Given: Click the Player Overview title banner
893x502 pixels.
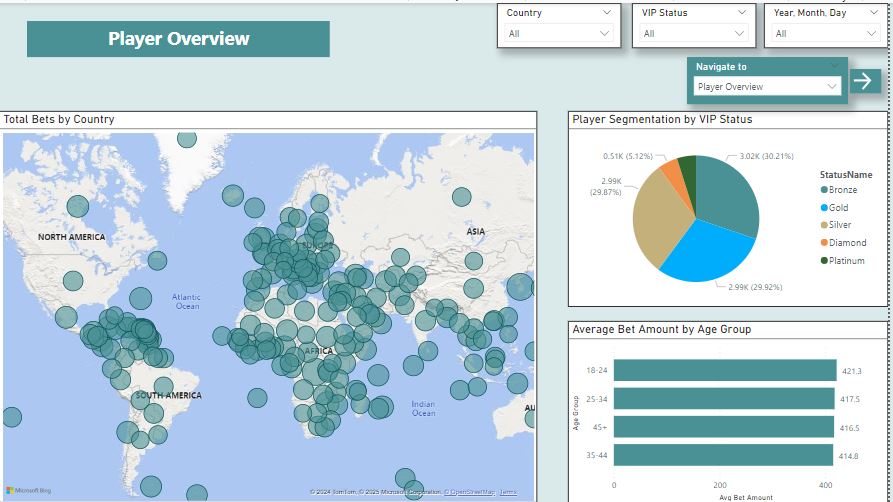Looking at the screenshot, I should [x=178, y=39].
